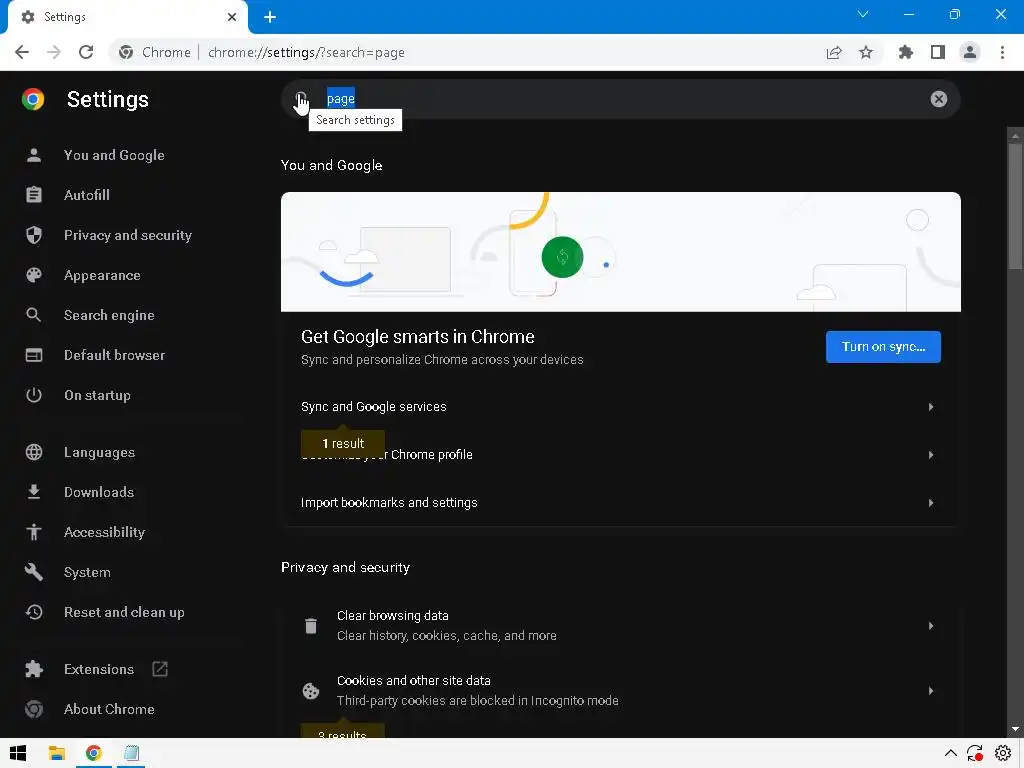Open Accessibility settings
Image resolution: width=1024 pixels, height=768 pixels.
tap(104, 532)
